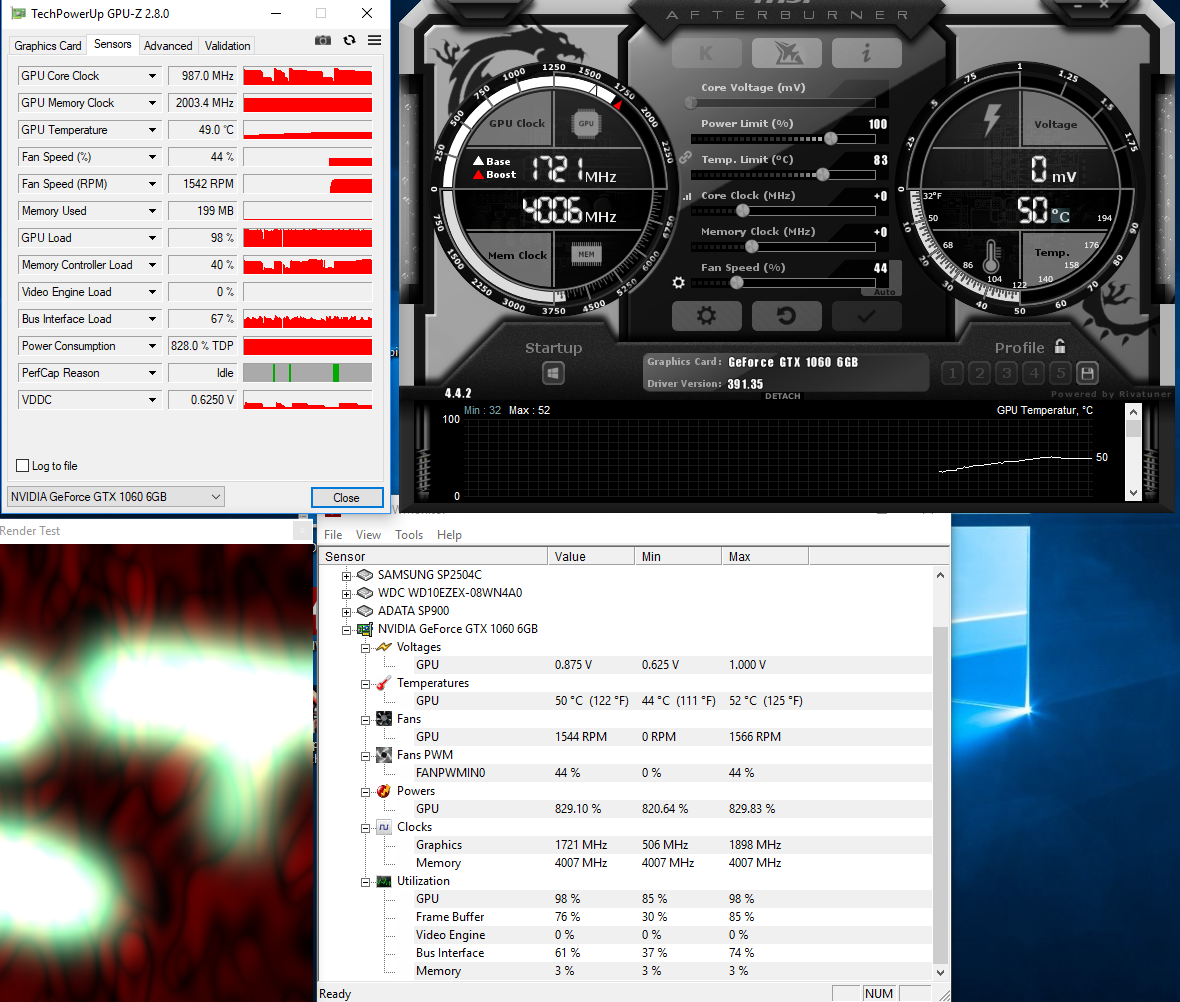Collapse the NVIDIA GeForce GTX 1060 6GB node
The width and height of the screenshot is (1180, 1002).
coord(346,630)
